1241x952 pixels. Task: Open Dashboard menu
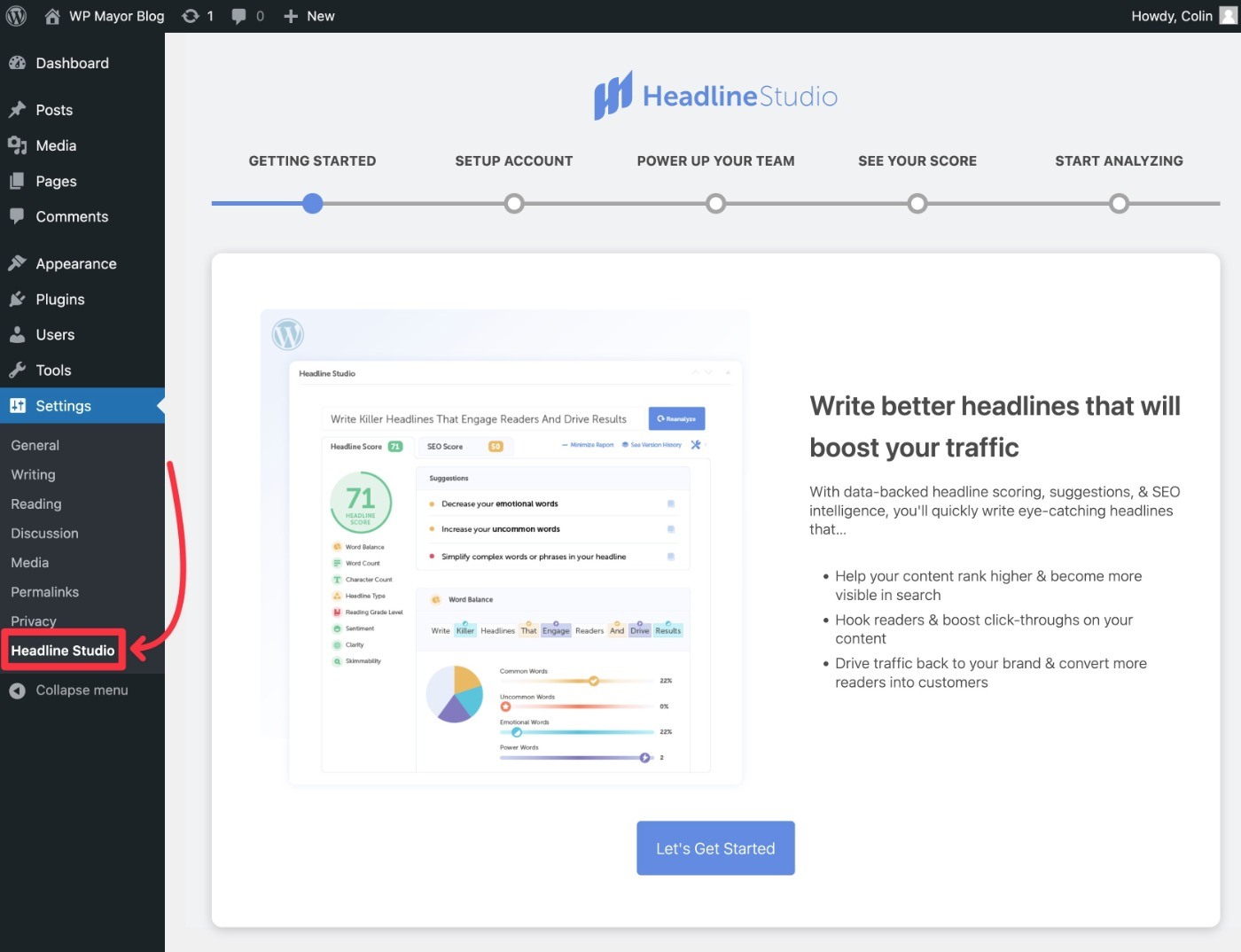pyautogui.click(x=82, y=63)
